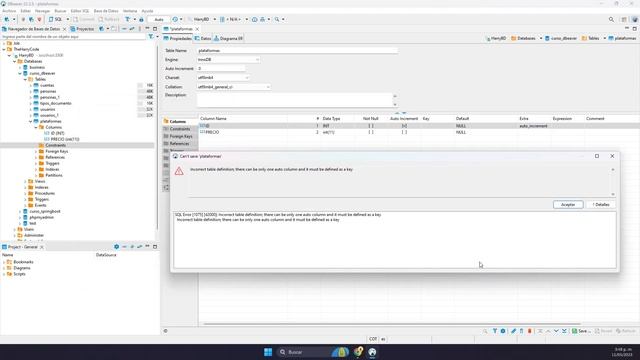Screen dimensions: 640x360
Task: Toggle Auto Increment checkbox for PRECIO column
Action: pyautogui.click(x=404, y=132)
